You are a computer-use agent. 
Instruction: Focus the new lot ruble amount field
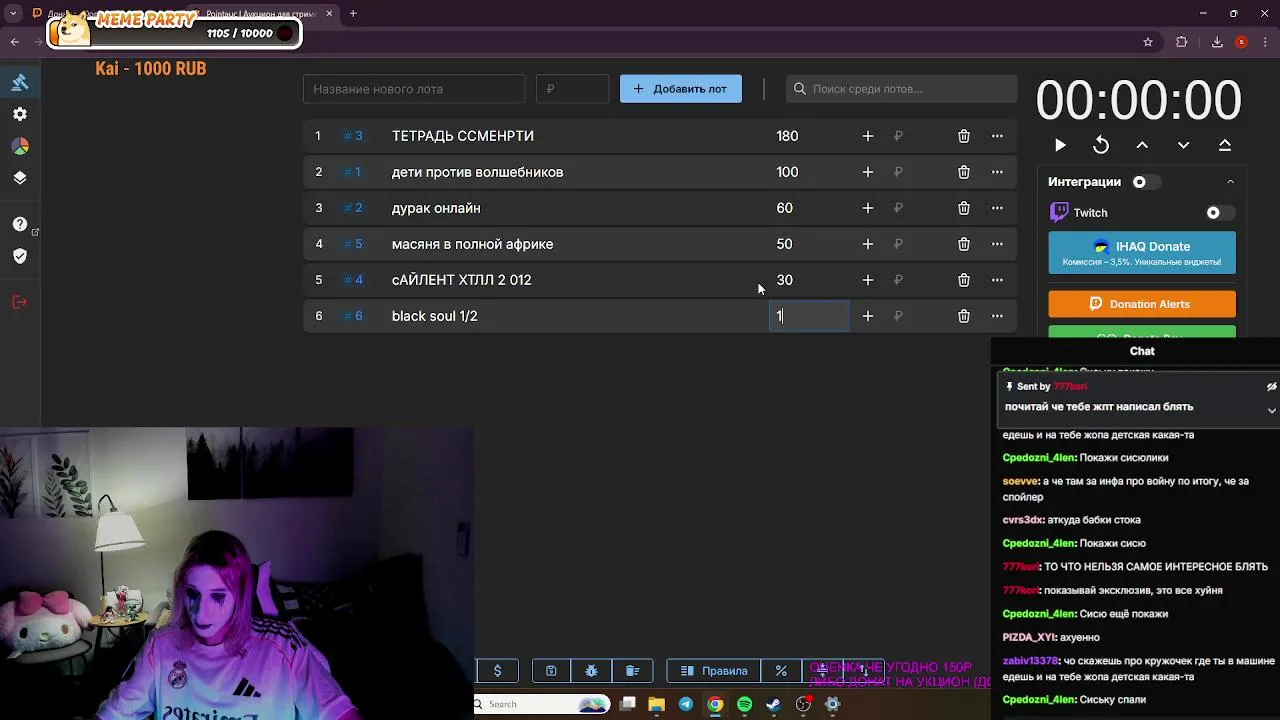pyautogui.click(x=572, y=89)
